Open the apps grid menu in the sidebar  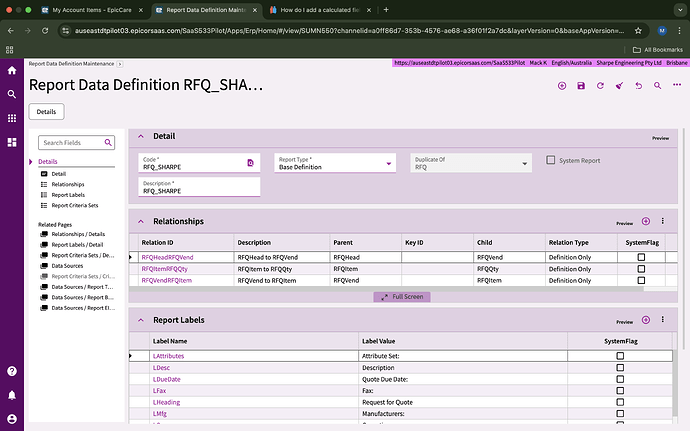(x=12, y=118)
